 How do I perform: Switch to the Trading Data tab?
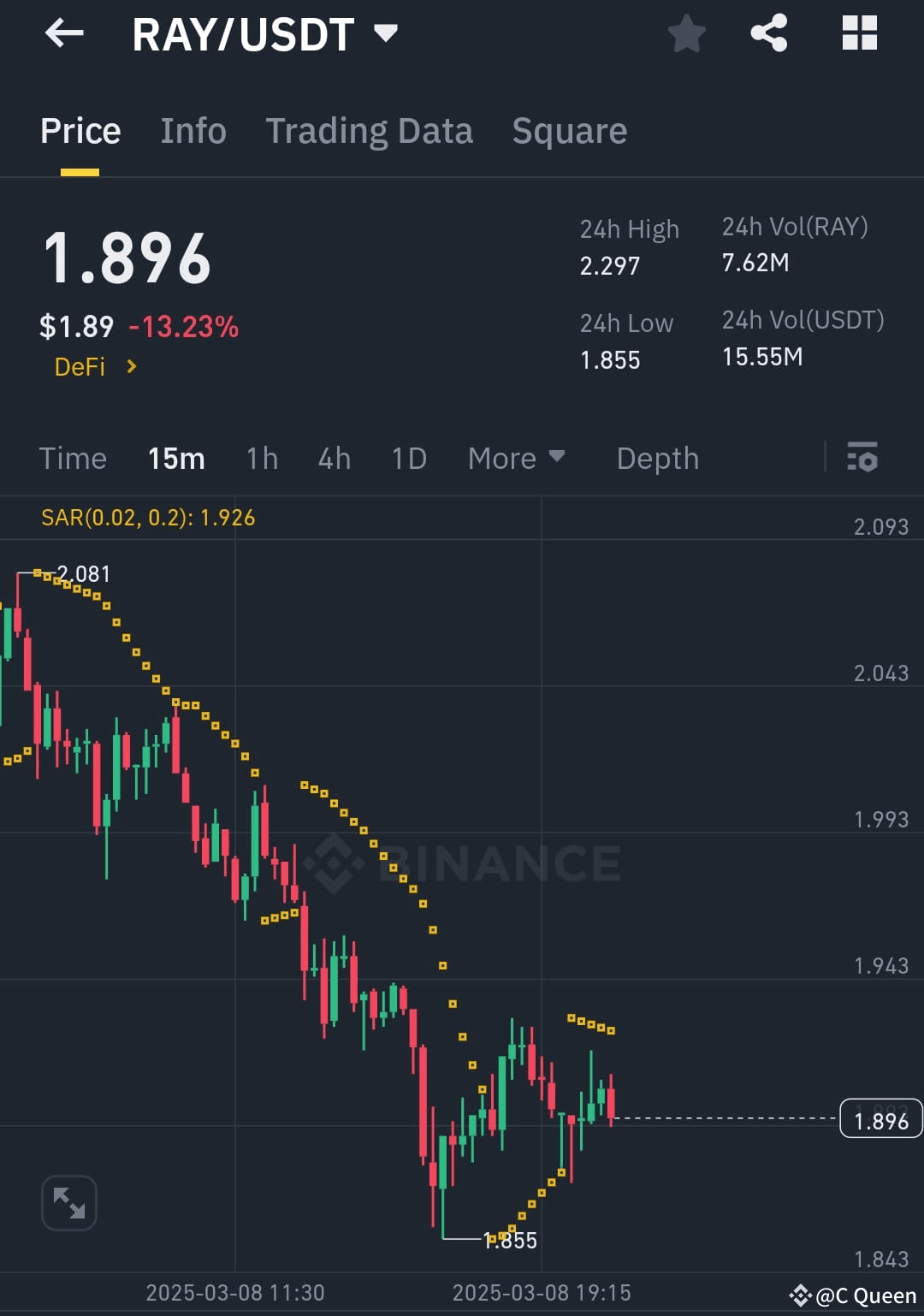pyautogui.click(x=370, y=130)
